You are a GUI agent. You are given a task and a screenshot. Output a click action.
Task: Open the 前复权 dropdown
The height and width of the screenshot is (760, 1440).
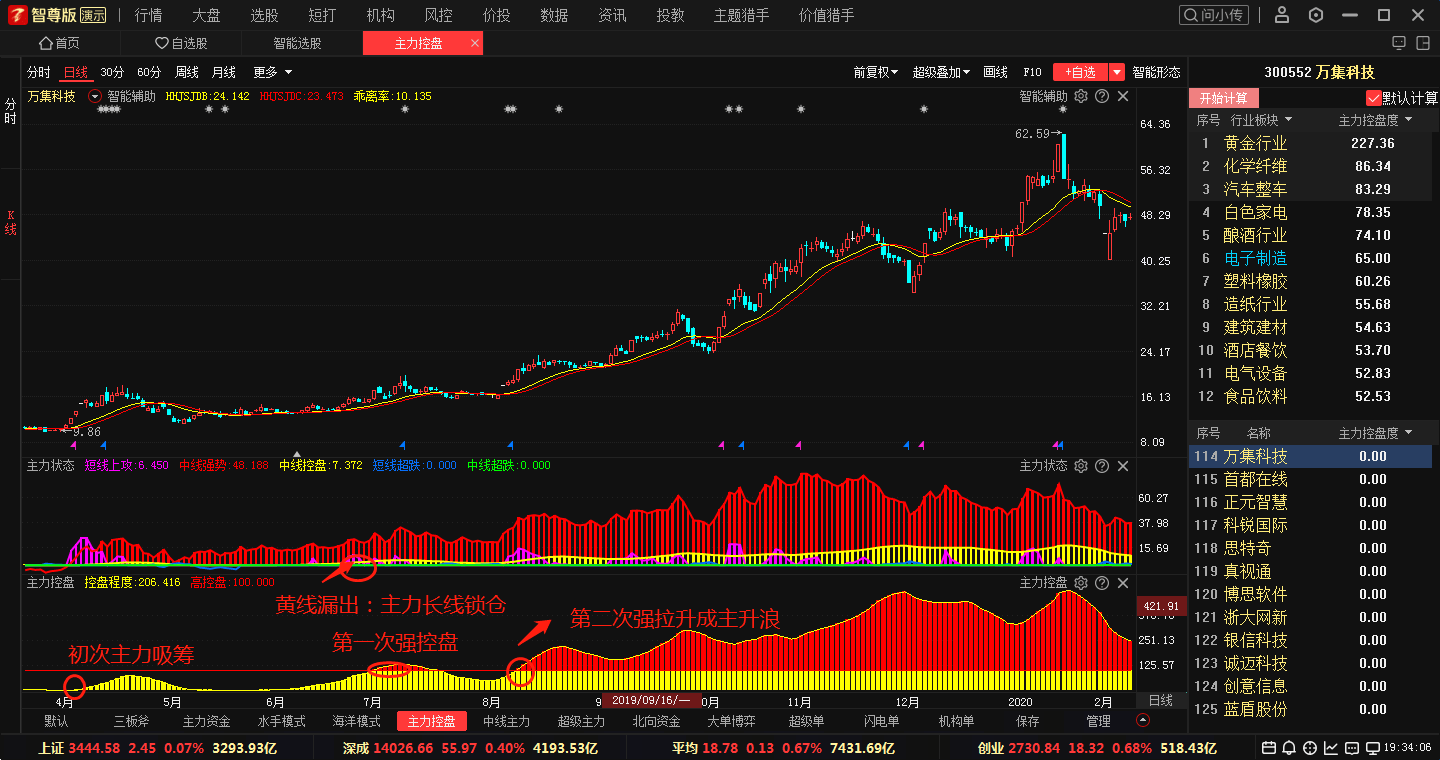point(875,72)
